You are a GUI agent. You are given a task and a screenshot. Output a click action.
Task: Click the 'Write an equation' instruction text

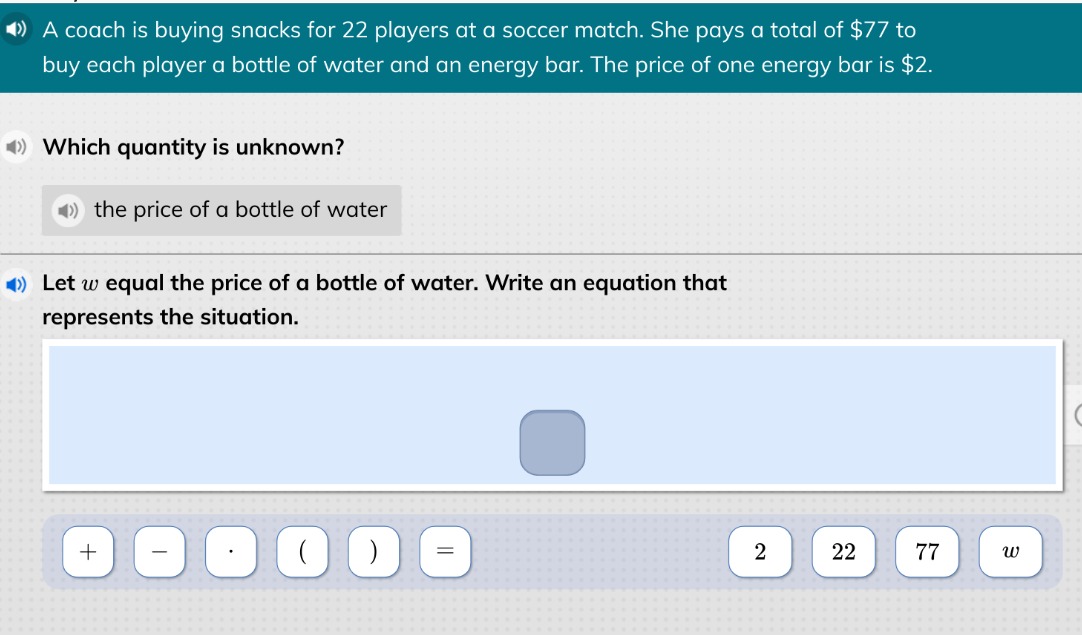coord(384,300)
